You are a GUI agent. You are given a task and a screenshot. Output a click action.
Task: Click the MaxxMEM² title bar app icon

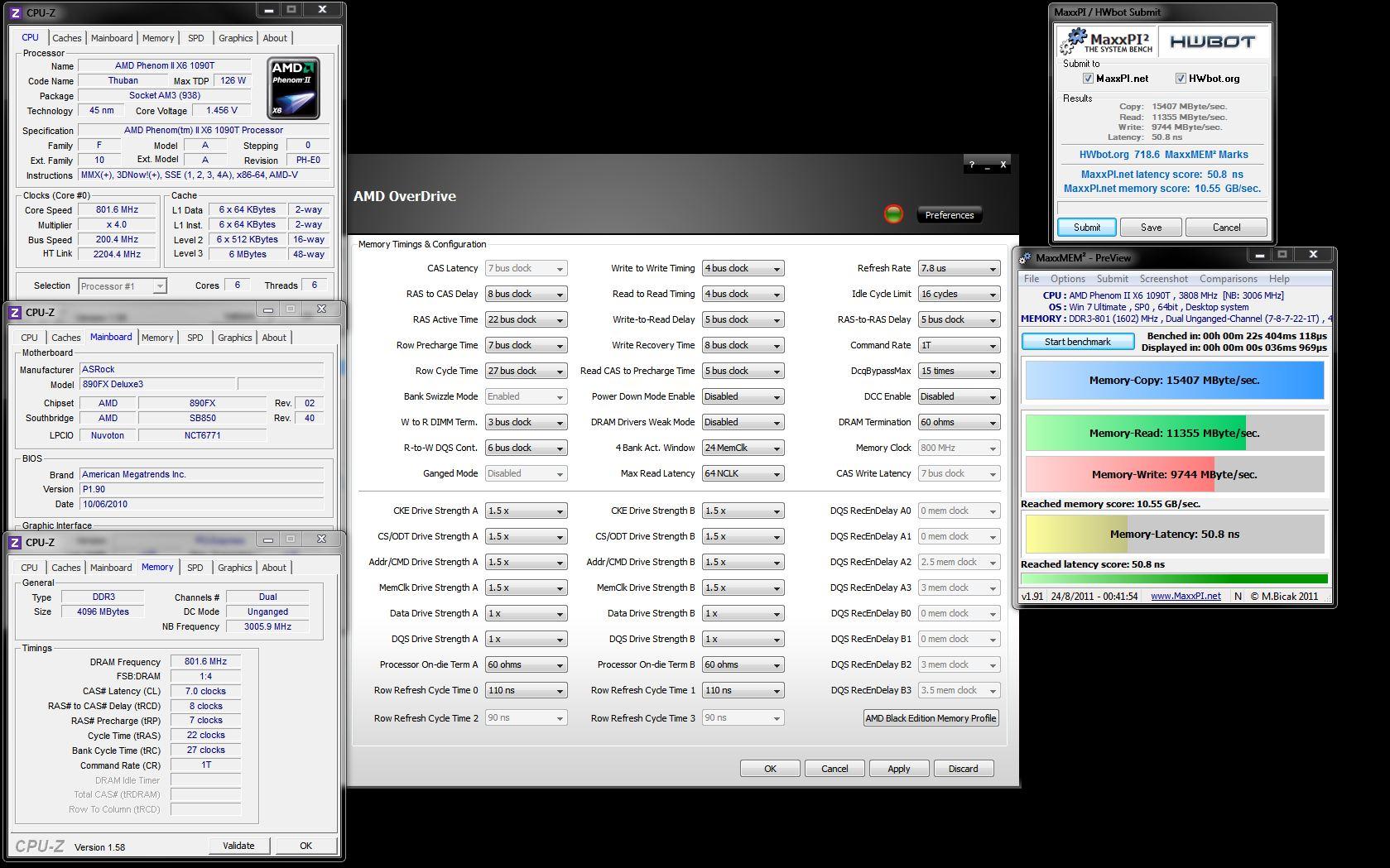click(1027, 257)
